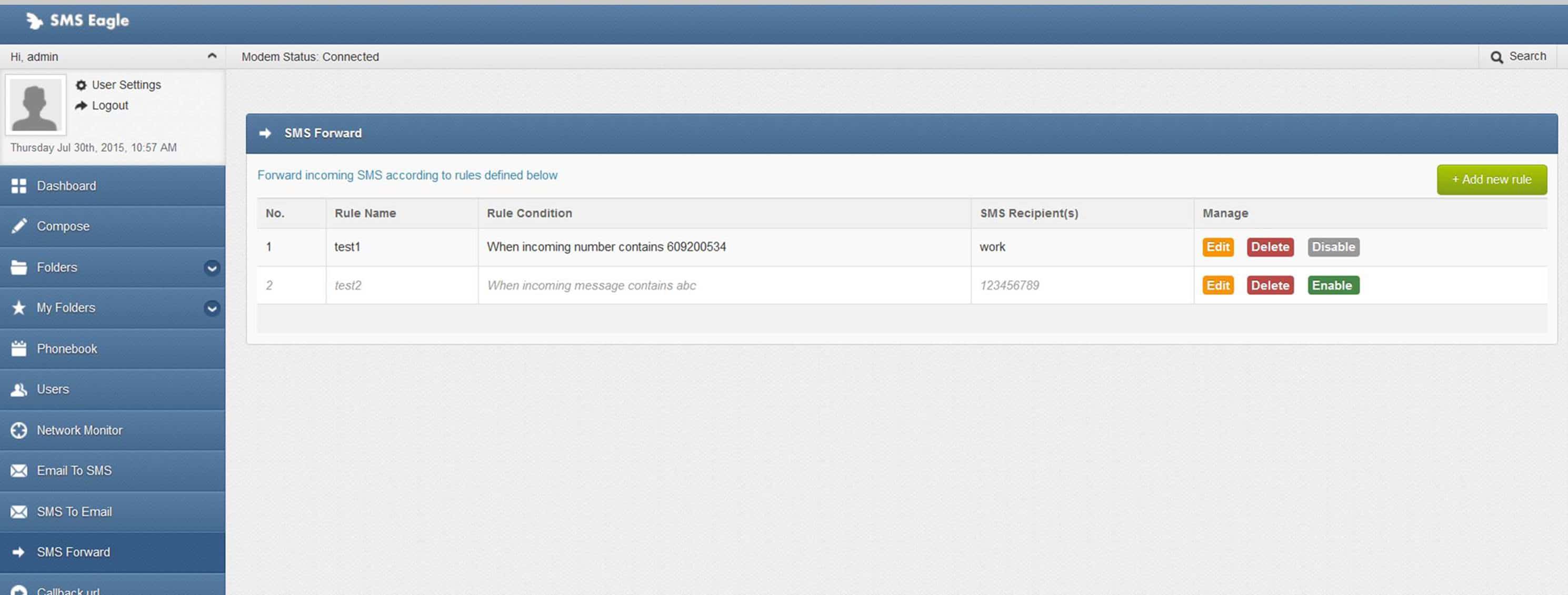Open SMS To Email settings
Image resolution: width=1568 pixels, height=595 pixels.
(113, 512)
